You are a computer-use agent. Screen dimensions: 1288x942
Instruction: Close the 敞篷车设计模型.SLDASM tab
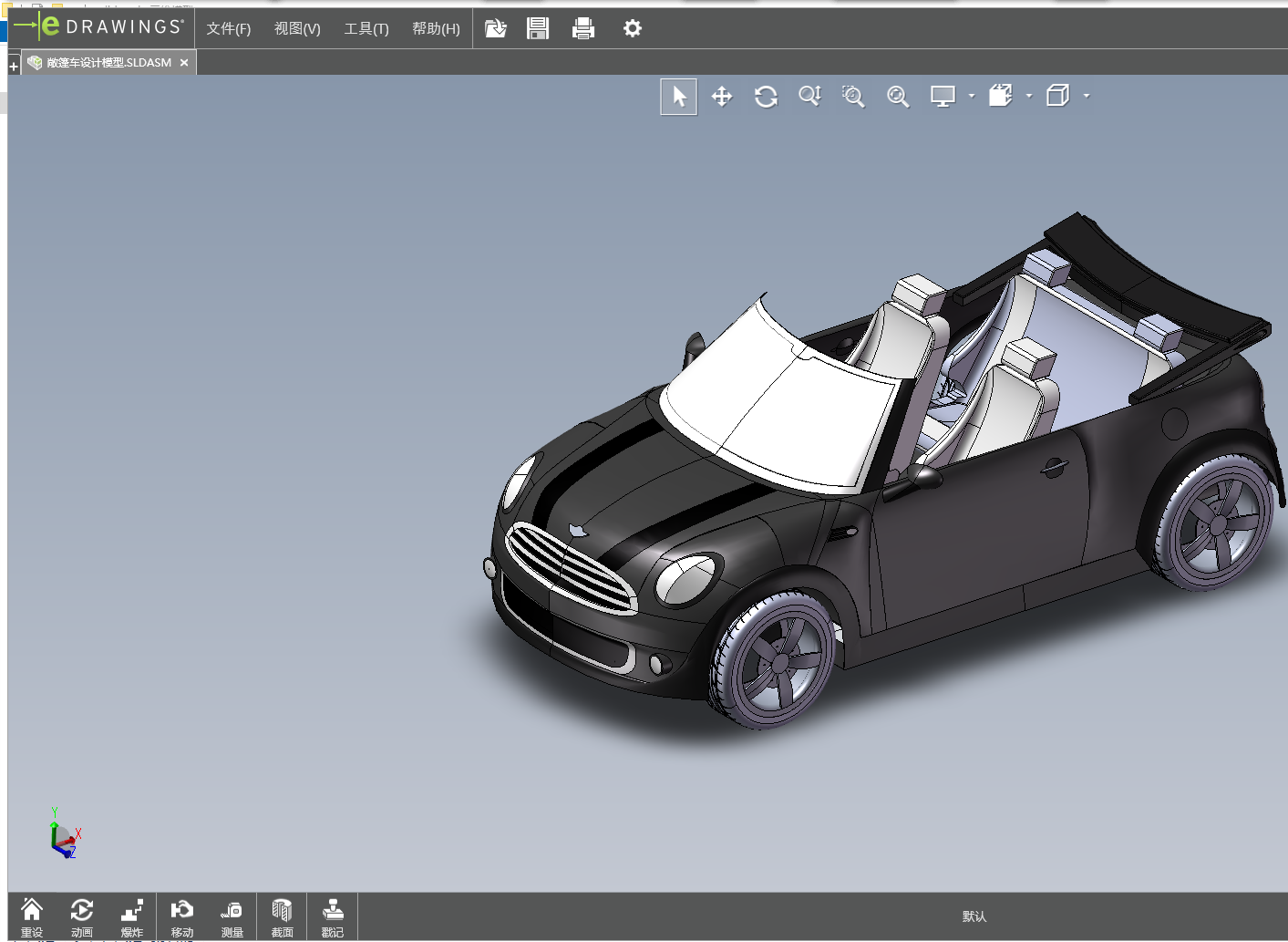184,63
